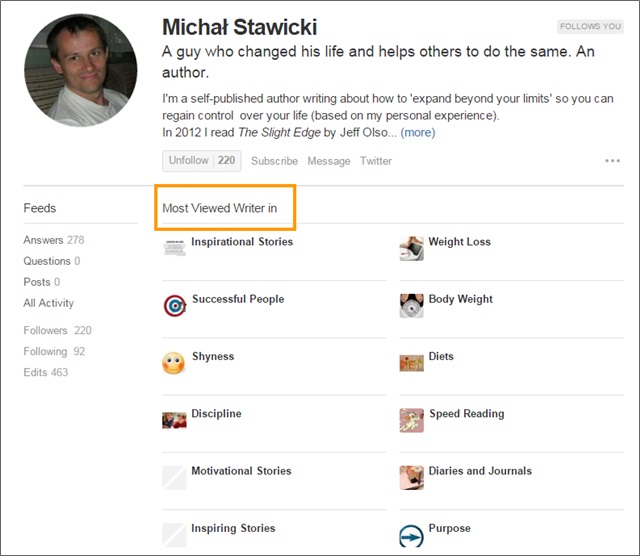
Task: Subscribe to this profile
Action: (274, 161)
